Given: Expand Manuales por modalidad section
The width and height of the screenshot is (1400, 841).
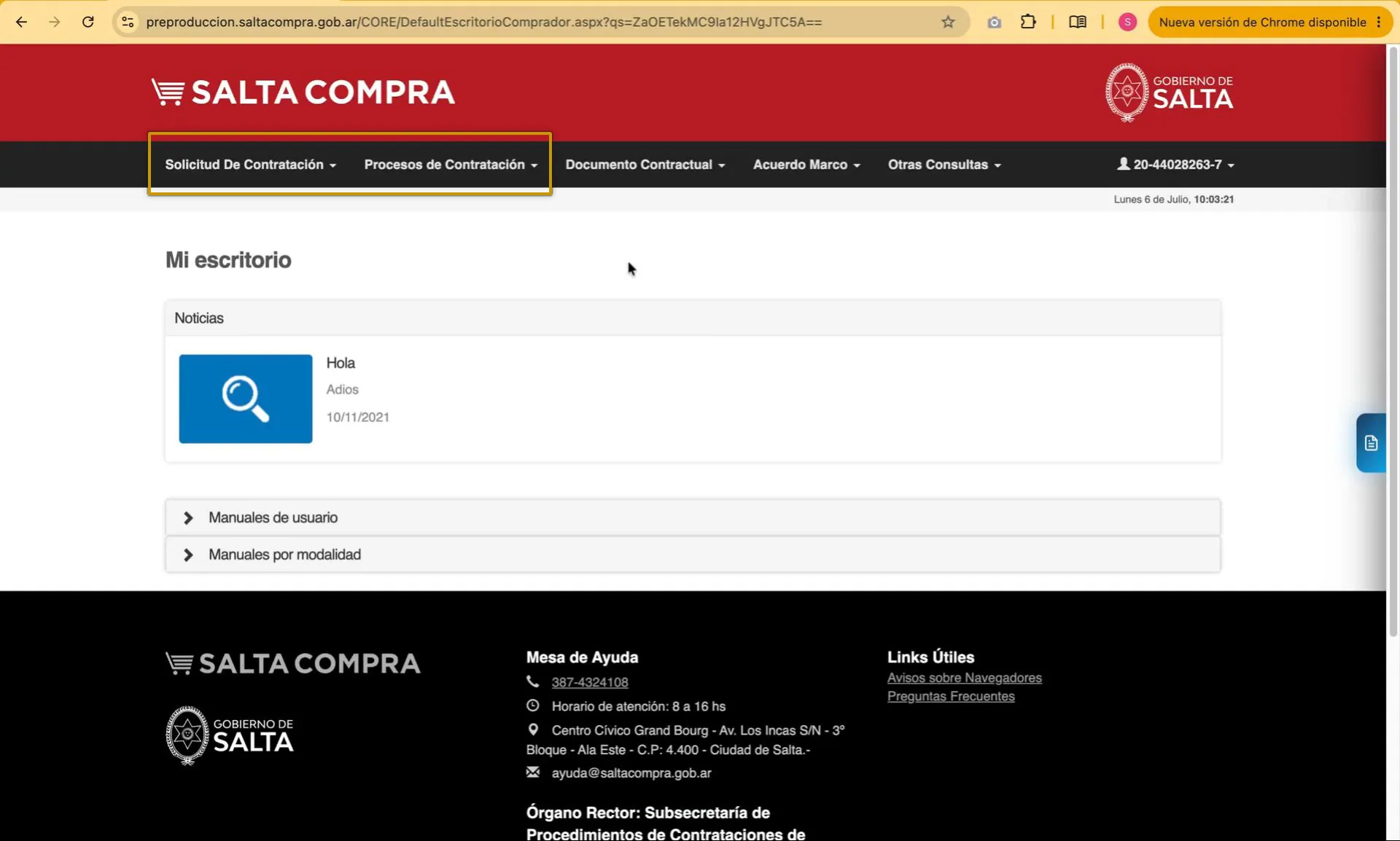Looking at the screenshot, I should (693, 555).
